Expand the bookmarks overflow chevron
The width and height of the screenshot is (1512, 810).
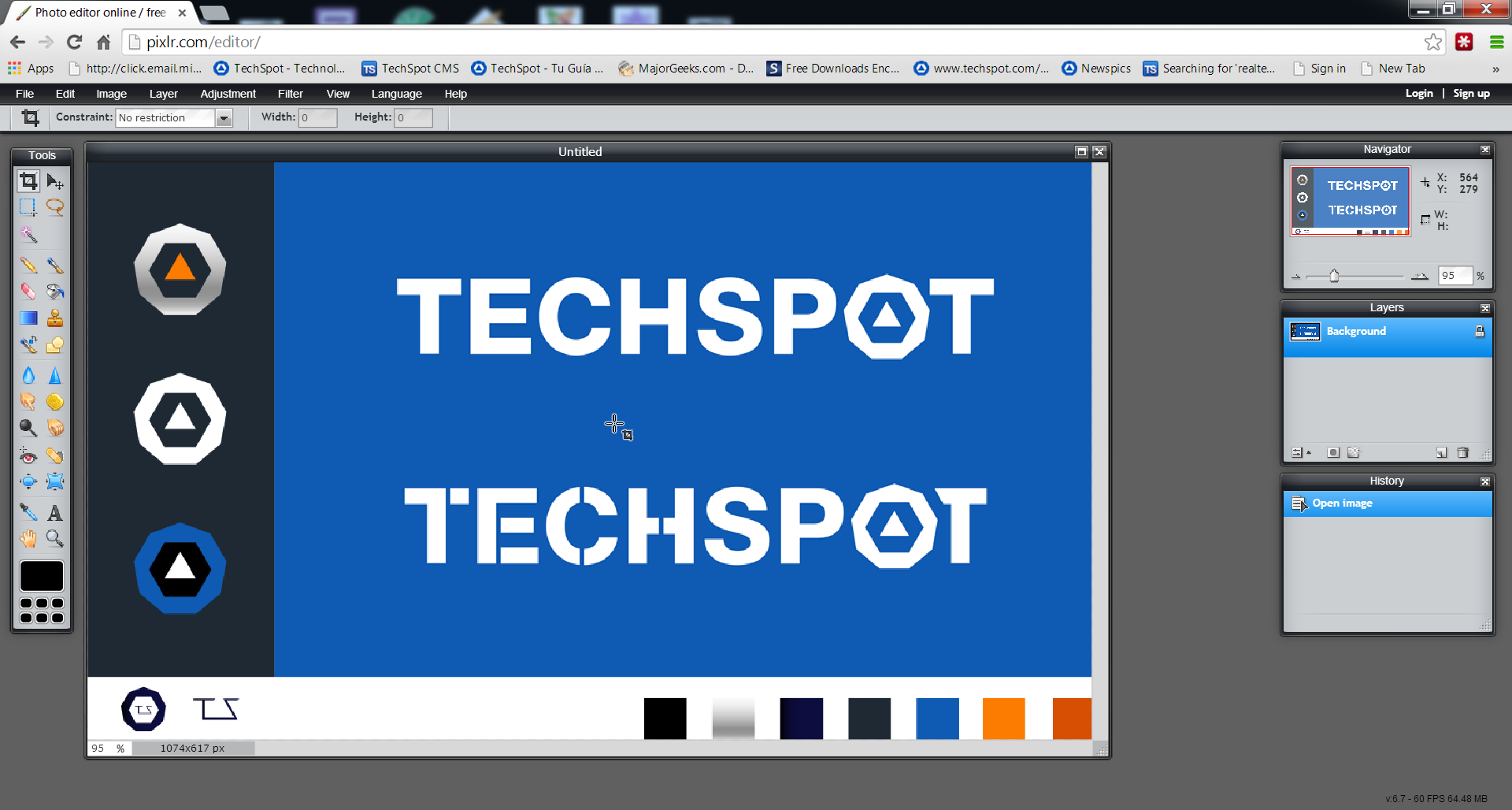[x=1495, y=69]
